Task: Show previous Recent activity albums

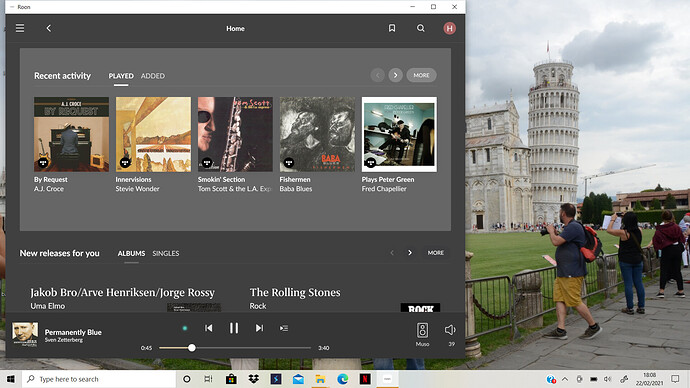Action: [377, 75]
